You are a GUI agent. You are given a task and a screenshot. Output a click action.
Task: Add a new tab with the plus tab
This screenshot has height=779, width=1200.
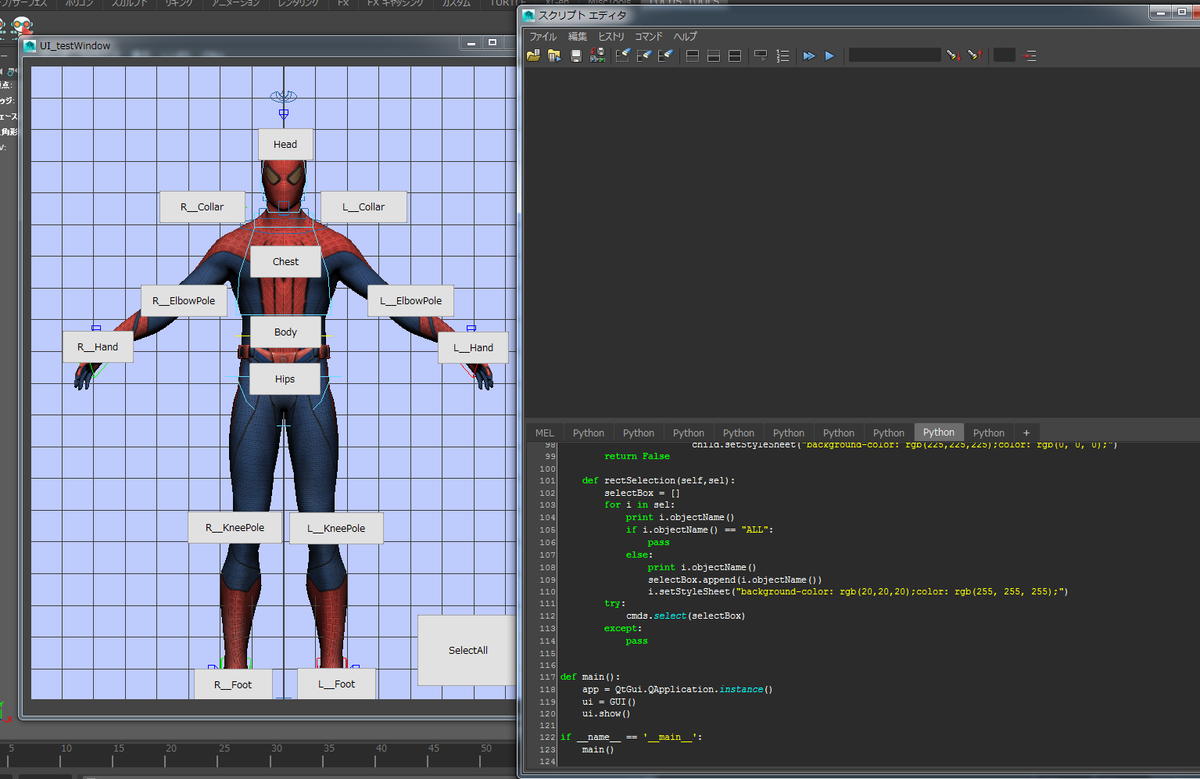point(1026,433)
